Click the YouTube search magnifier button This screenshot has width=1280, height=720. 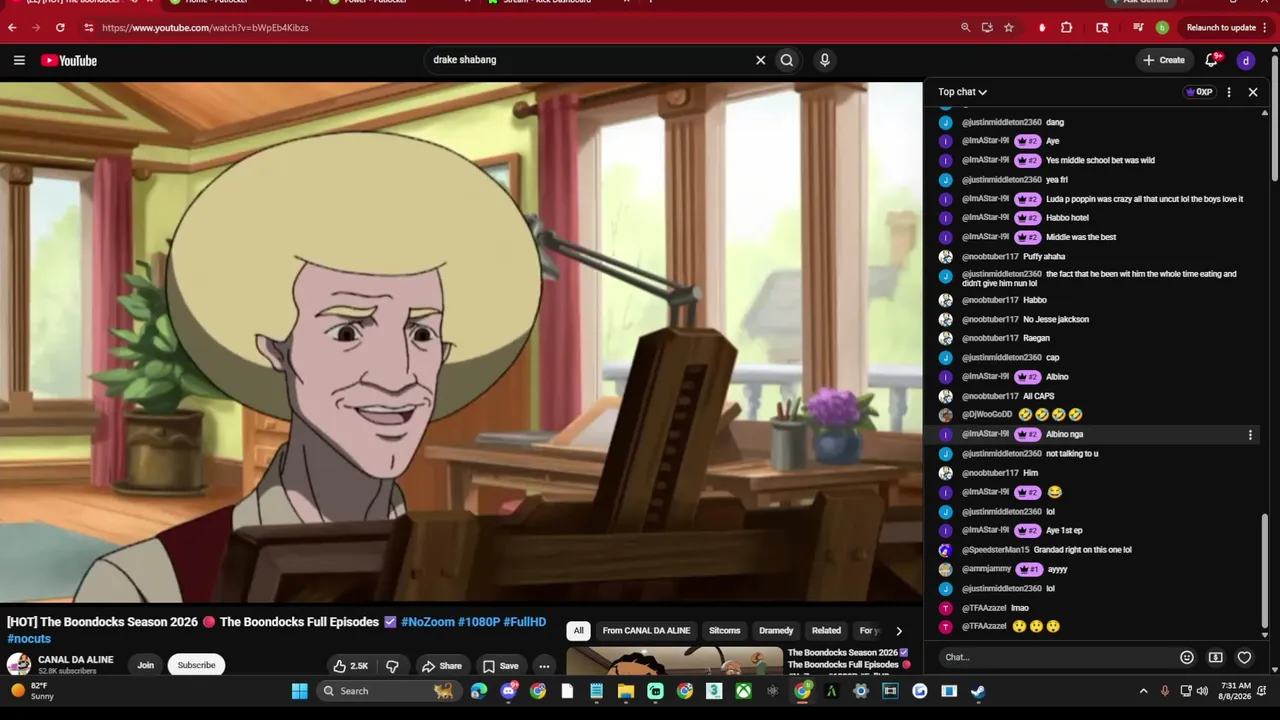[787, 60]
